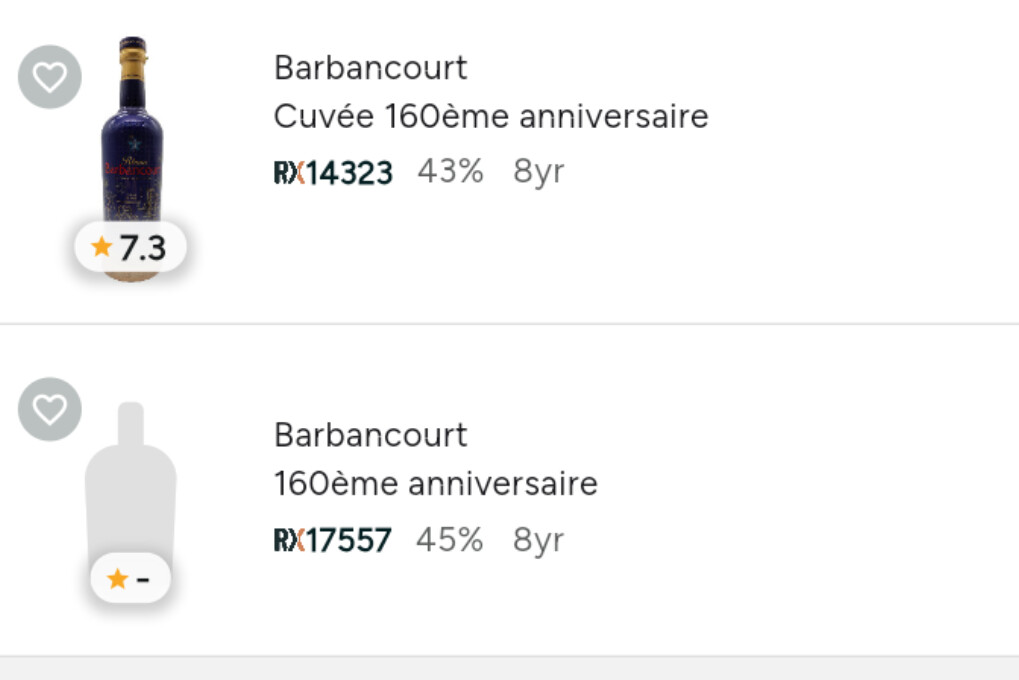
Task: Click the RX logo beside 17557
Action: (287, 541)
